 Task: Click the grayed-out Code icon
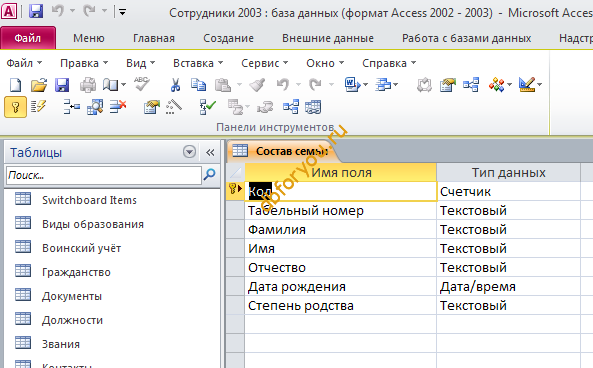click(424, 85)
